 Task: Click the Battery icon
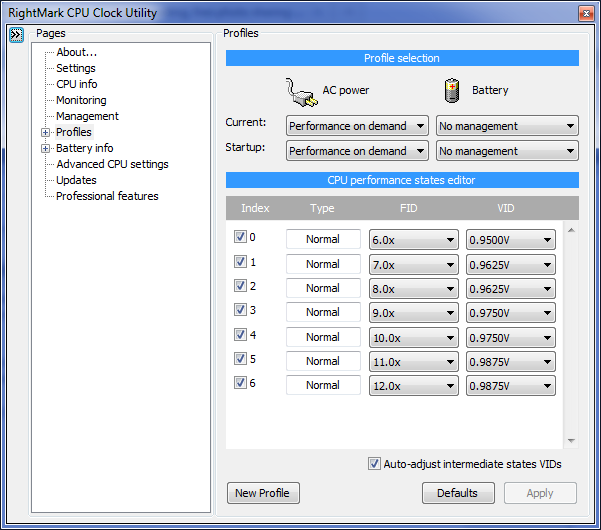452,91
